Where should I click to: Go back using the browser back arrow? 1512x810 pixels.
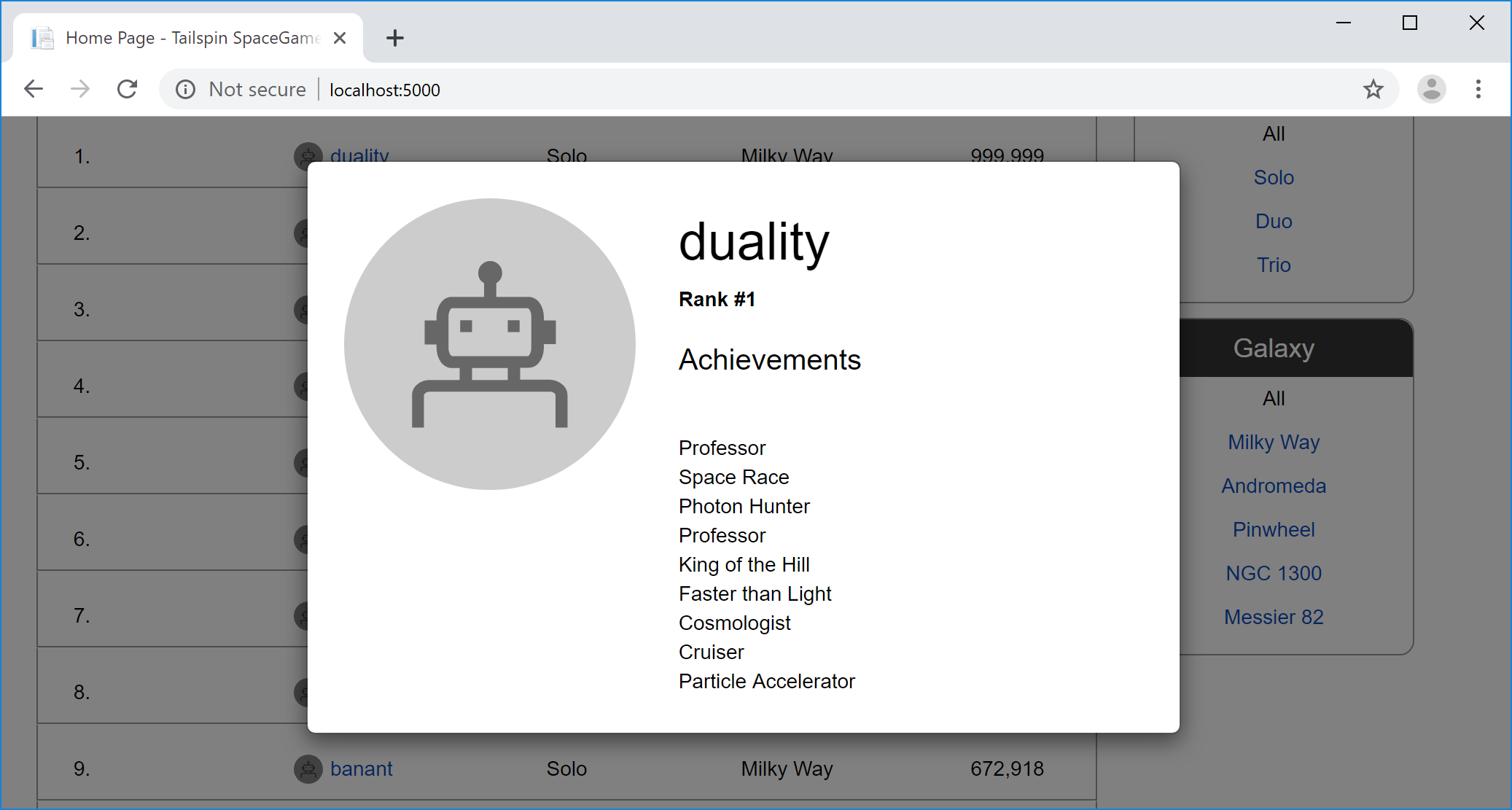click(x=34, y=89)
